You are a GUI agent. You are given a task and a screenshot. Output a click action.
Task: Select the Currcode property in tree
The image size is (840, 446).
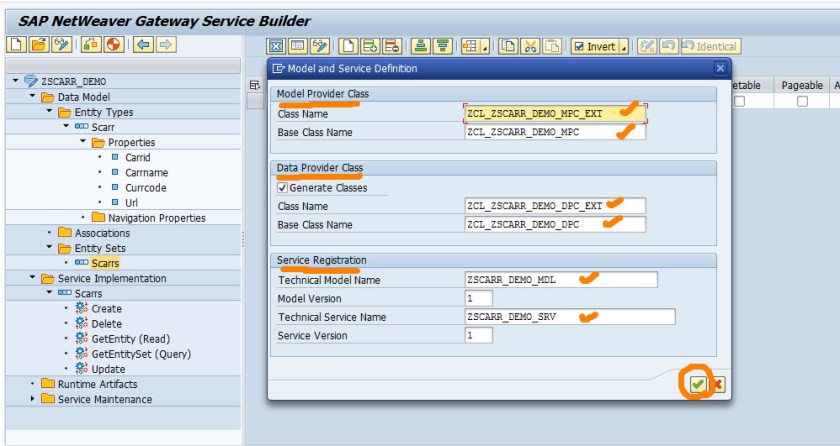pos(146,188)
